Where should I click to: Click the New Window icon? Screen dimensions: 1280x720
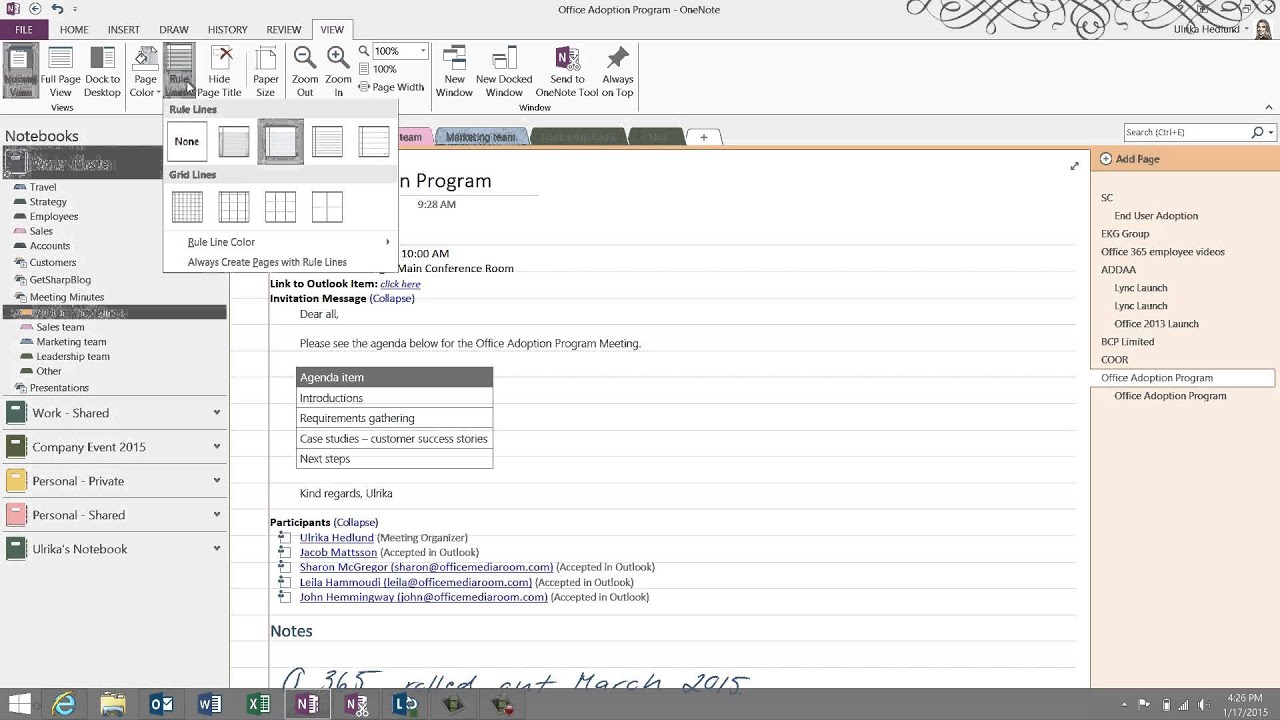point(454,58)
